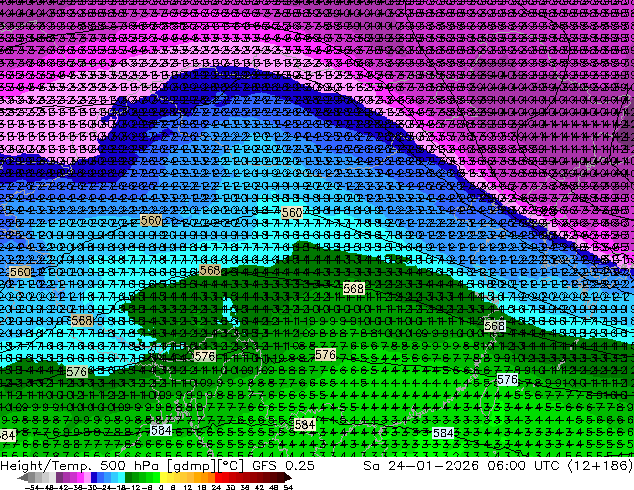634x490 pixels.
Task: Click the gray left arrow of the color scale
Action: (23, 477)
